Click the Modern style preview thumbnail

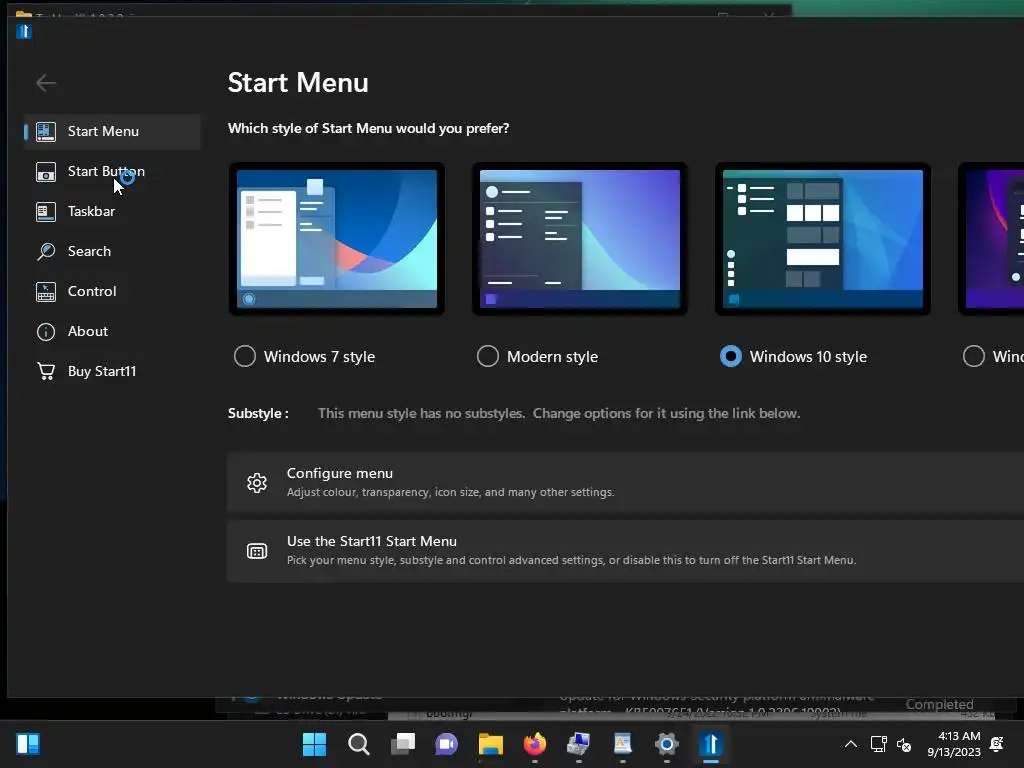580,239
